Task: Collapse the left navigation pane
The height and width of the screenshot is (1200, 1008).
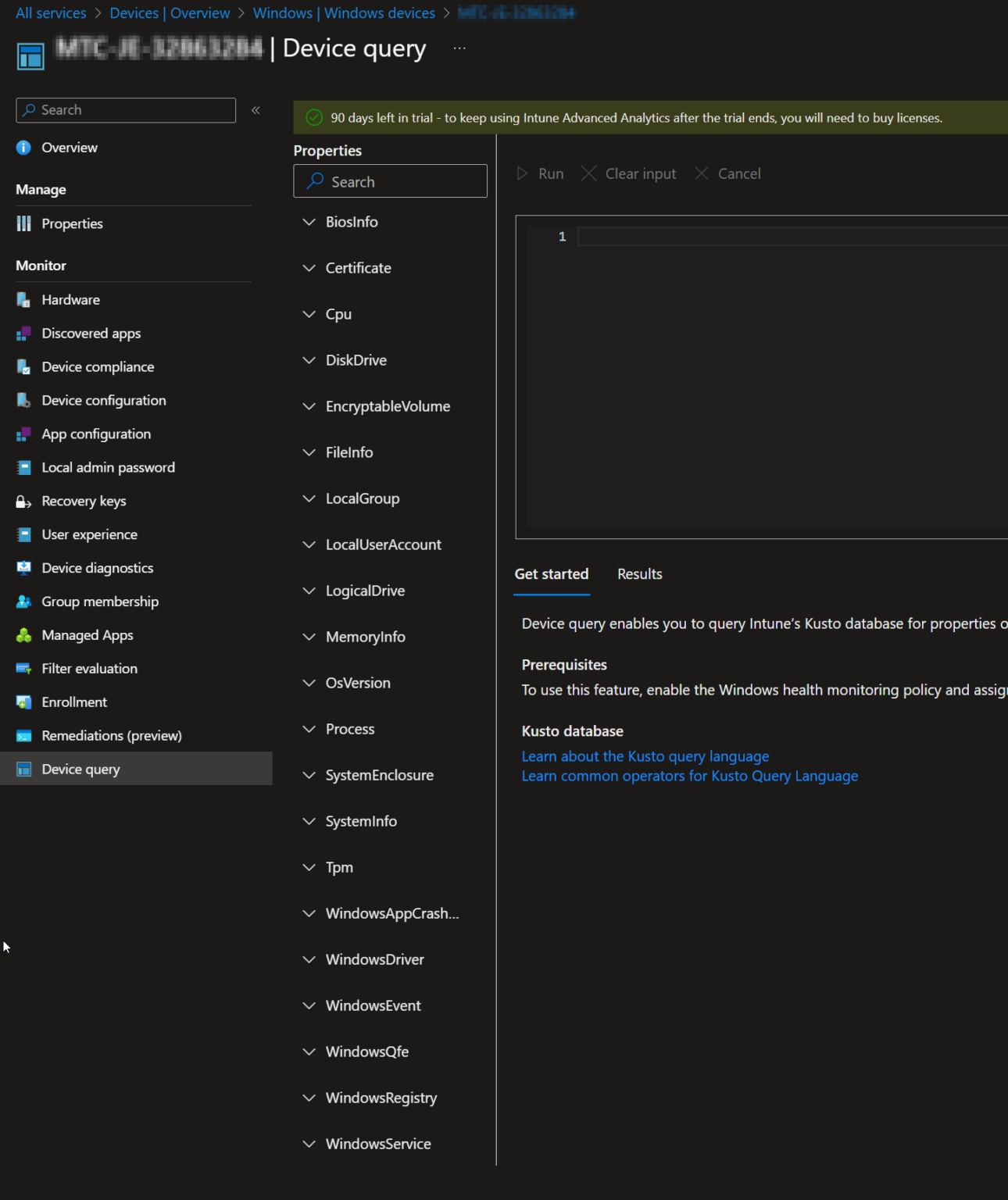Action: click(x=255, y=110)
